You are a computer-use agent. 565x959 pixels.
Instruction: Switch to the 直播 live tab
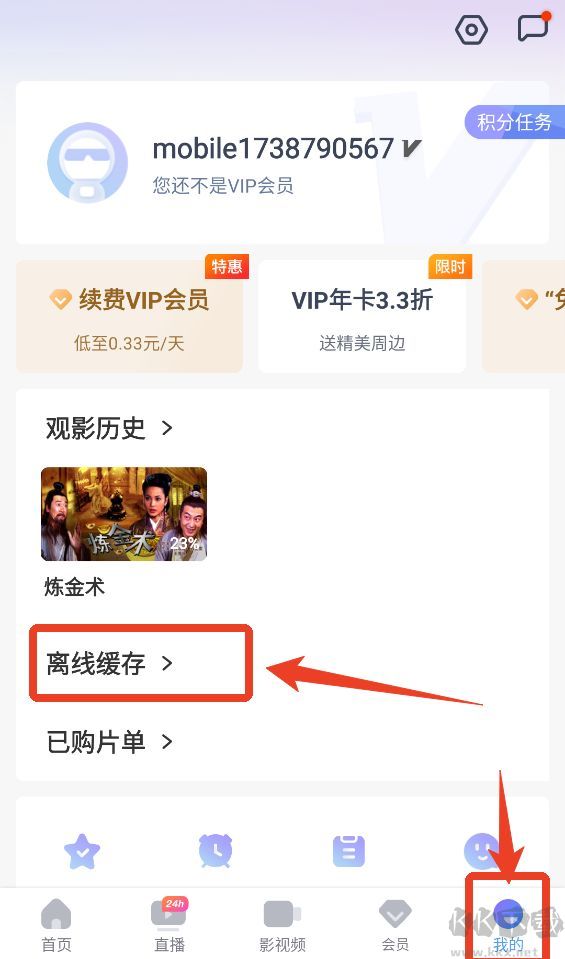tap(169, 925)
